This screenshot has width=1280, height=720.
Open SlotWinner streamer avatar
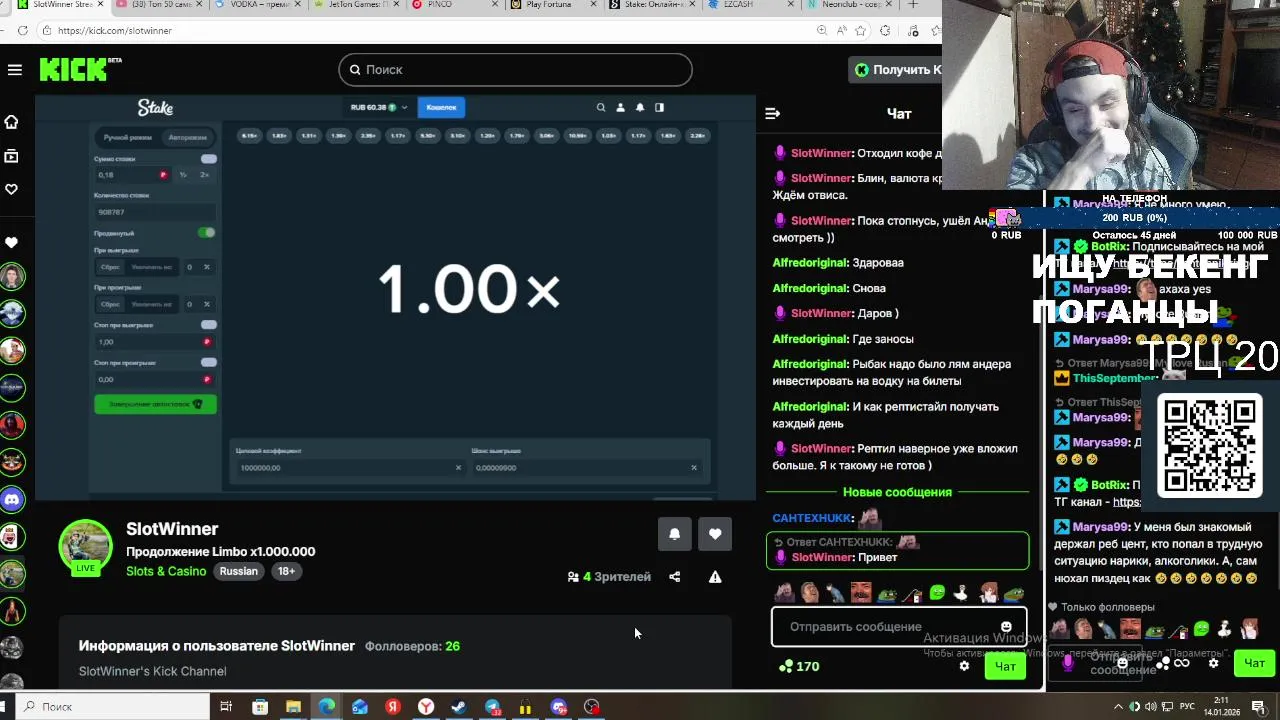[85, 547]
